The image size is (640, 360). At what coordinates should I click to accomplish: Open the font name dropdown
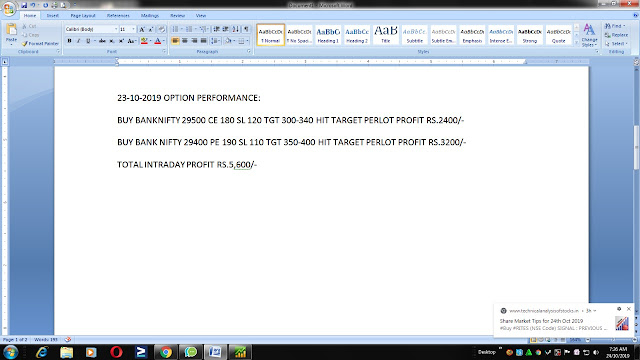(x=116, y=29)
